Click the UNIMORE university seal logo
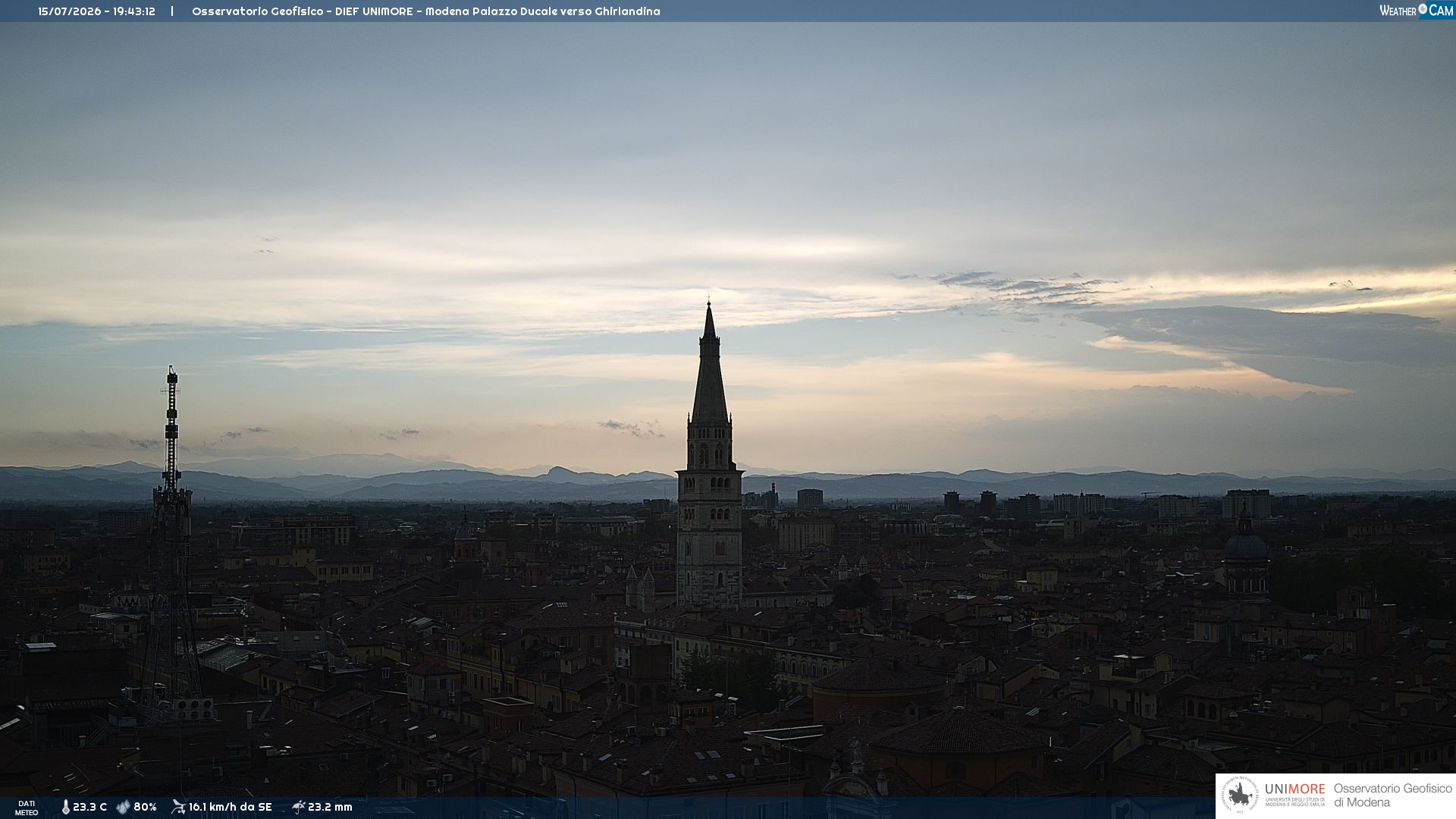 (x=1240, y=795)
